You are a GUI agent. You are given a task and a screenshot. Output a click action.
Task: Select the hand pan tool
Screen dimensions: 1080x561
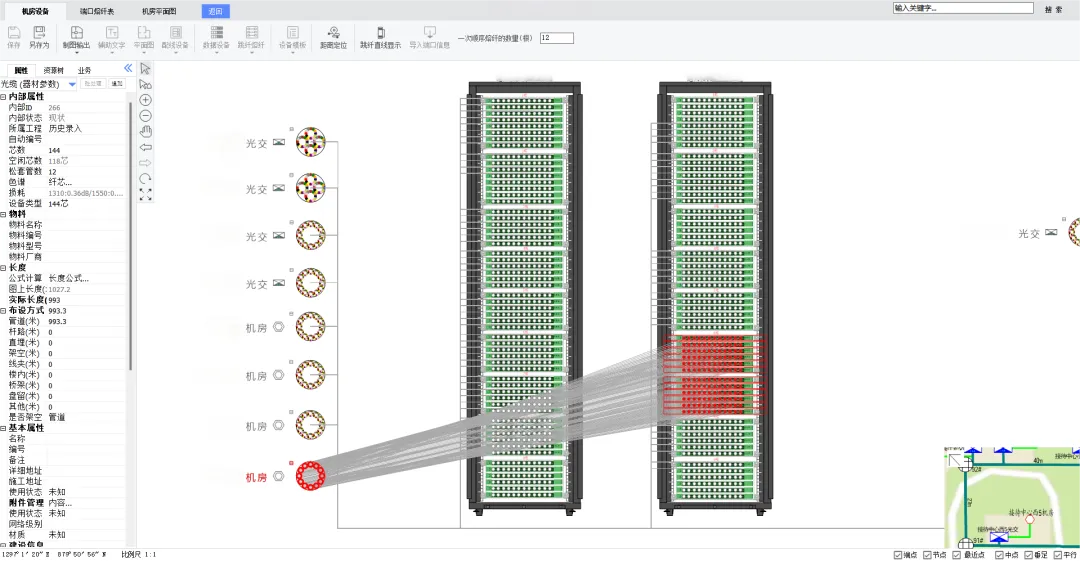pos(145,132)
